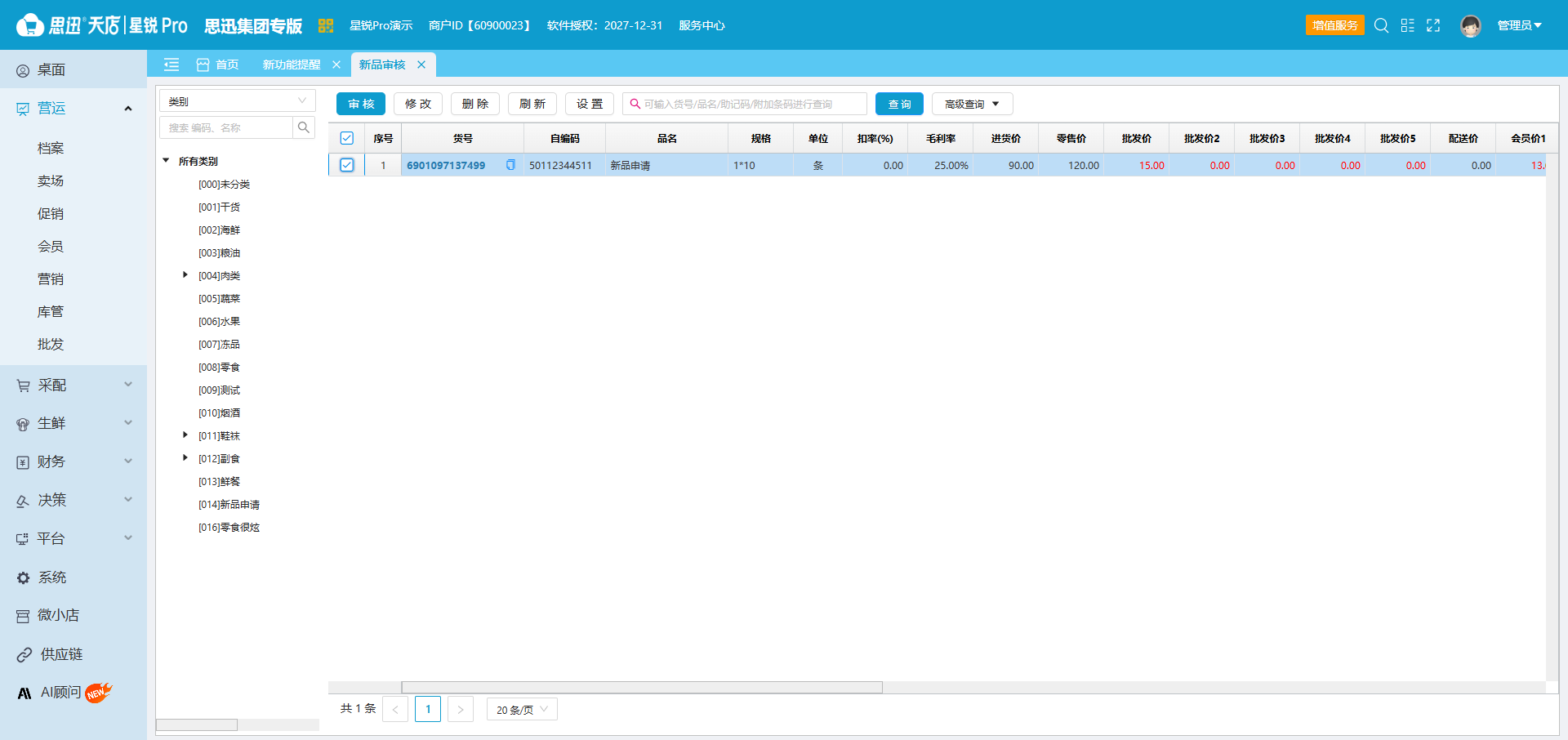The image size is (1568, 740).
Task: Expand the [004]肉类 category
Action: tap(185, 275)
